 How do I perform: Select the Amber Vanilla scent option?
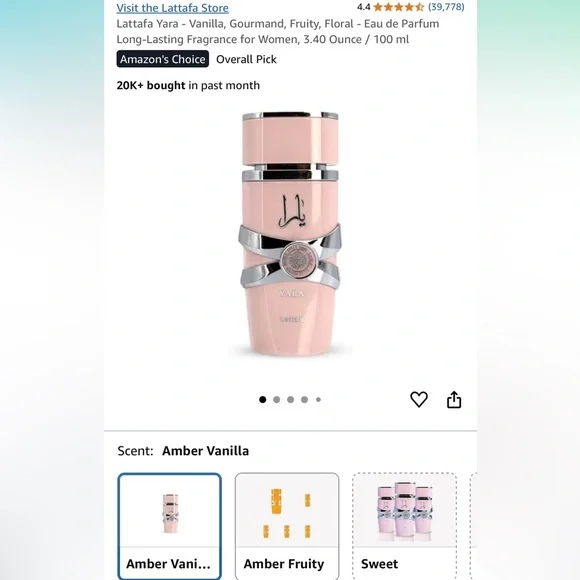[169, 526]
